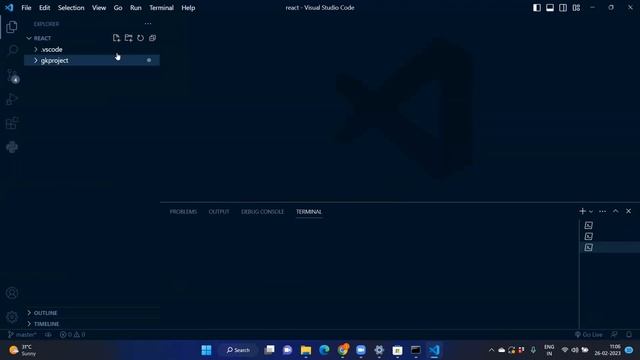Expand the gkproject folder chevron
Viewport: 640px width, 360px height.
pyautogui.click(x=36, y=60)
